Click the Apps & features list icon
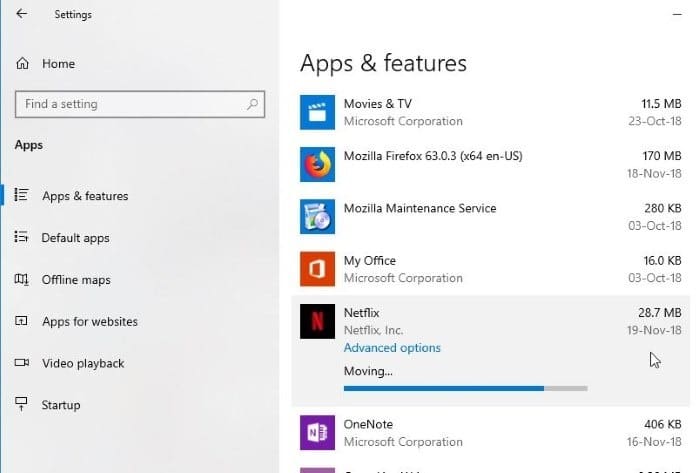This screenshot has height=473, width=700. pos(21,195)
